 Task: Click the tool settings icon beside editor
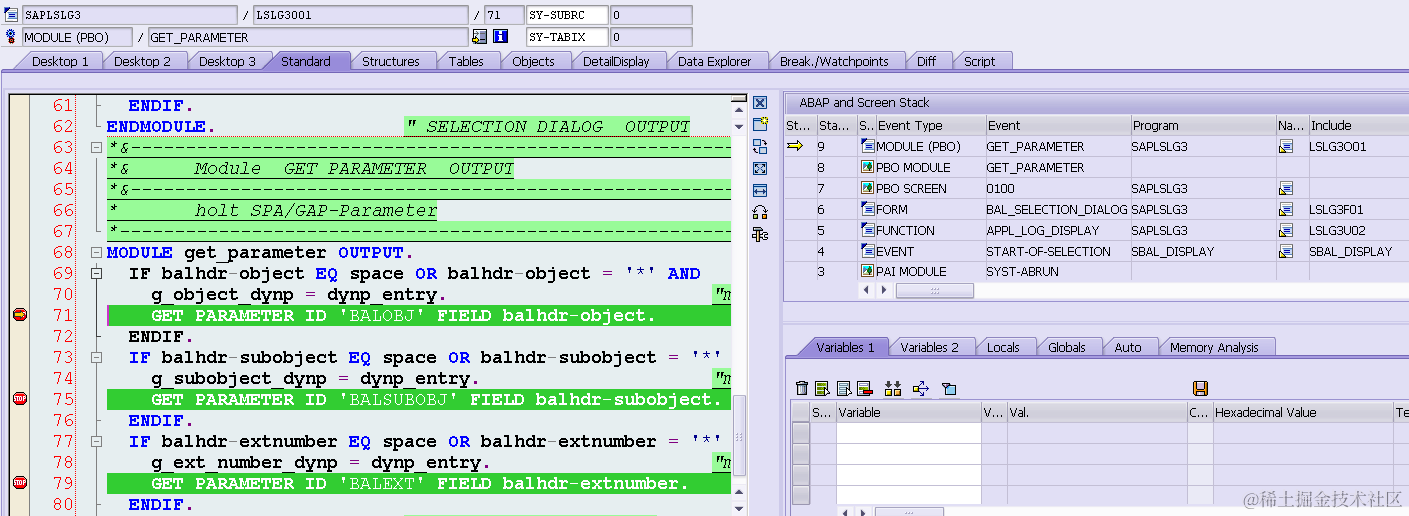click(x=760, y=234)
